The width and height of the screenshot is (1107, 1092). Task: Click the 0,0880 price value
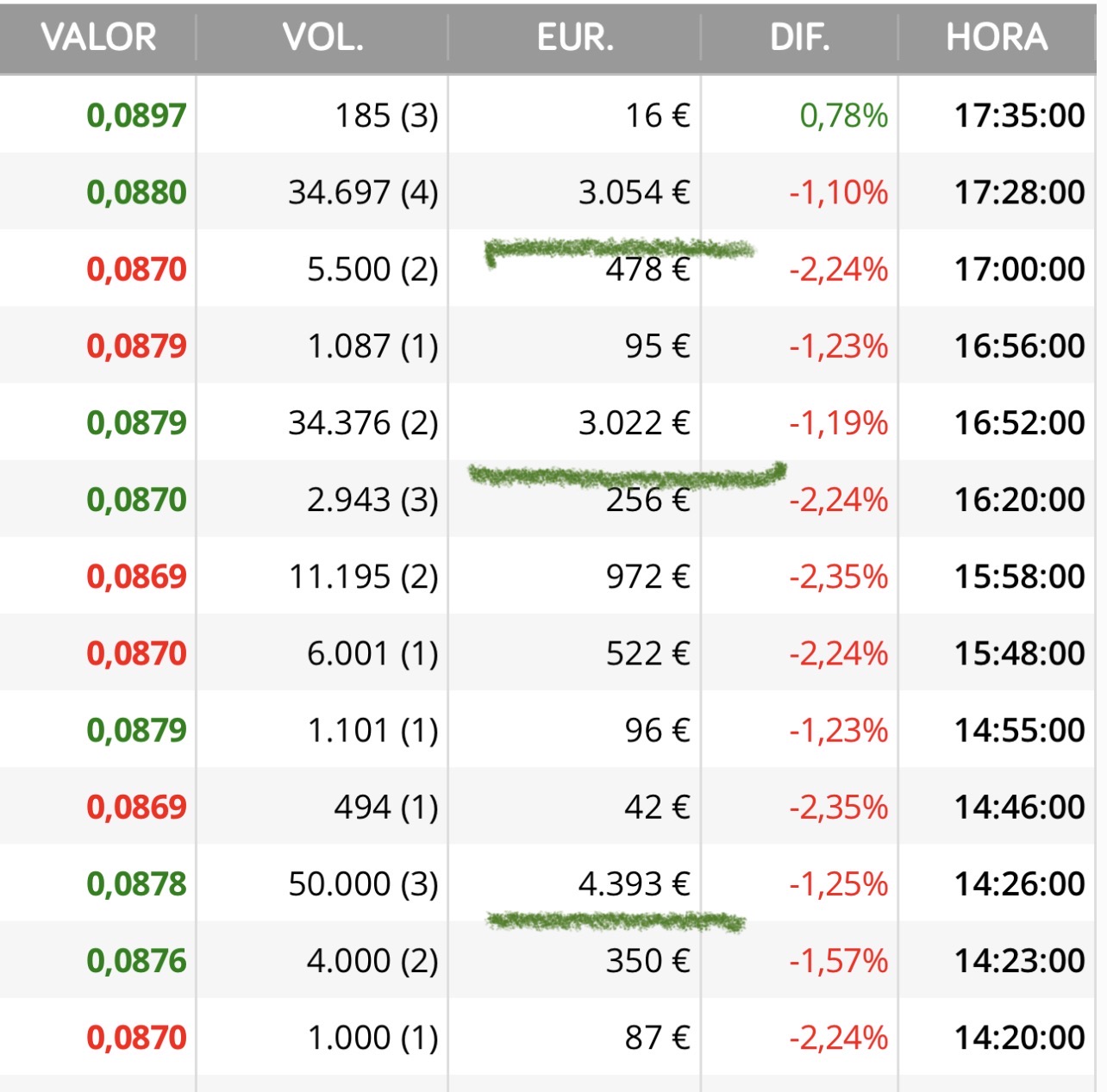click(136, 192)
